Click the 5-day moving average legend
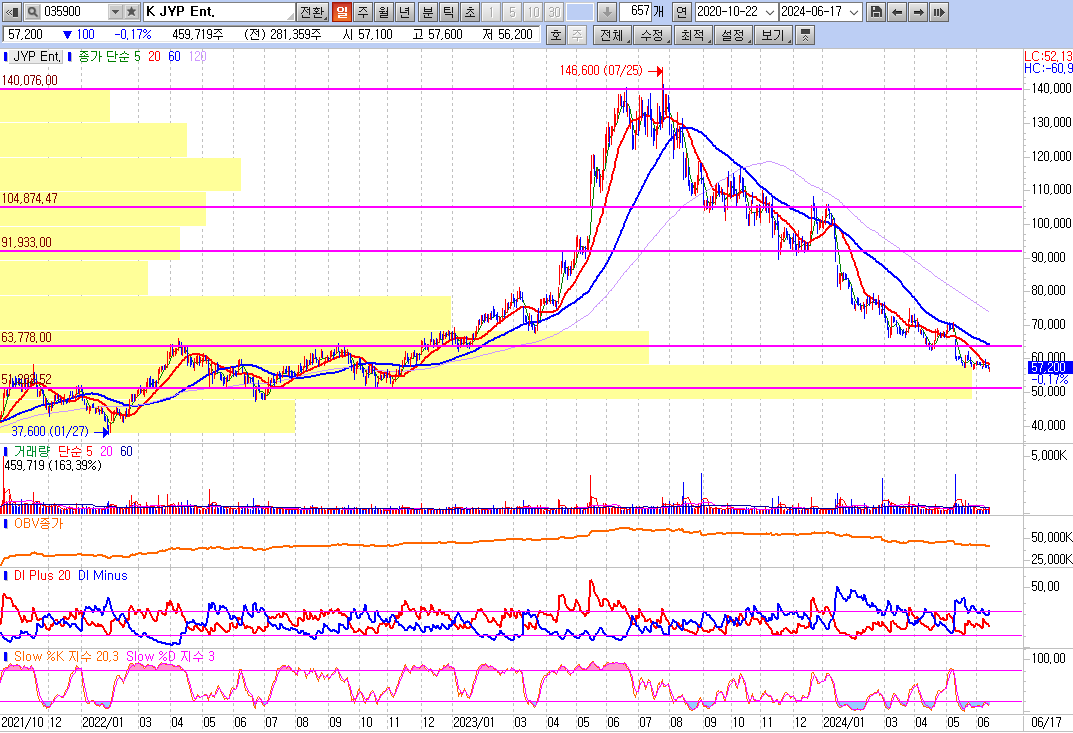Viewport: 1073px width, 733px height. point(137,56)
